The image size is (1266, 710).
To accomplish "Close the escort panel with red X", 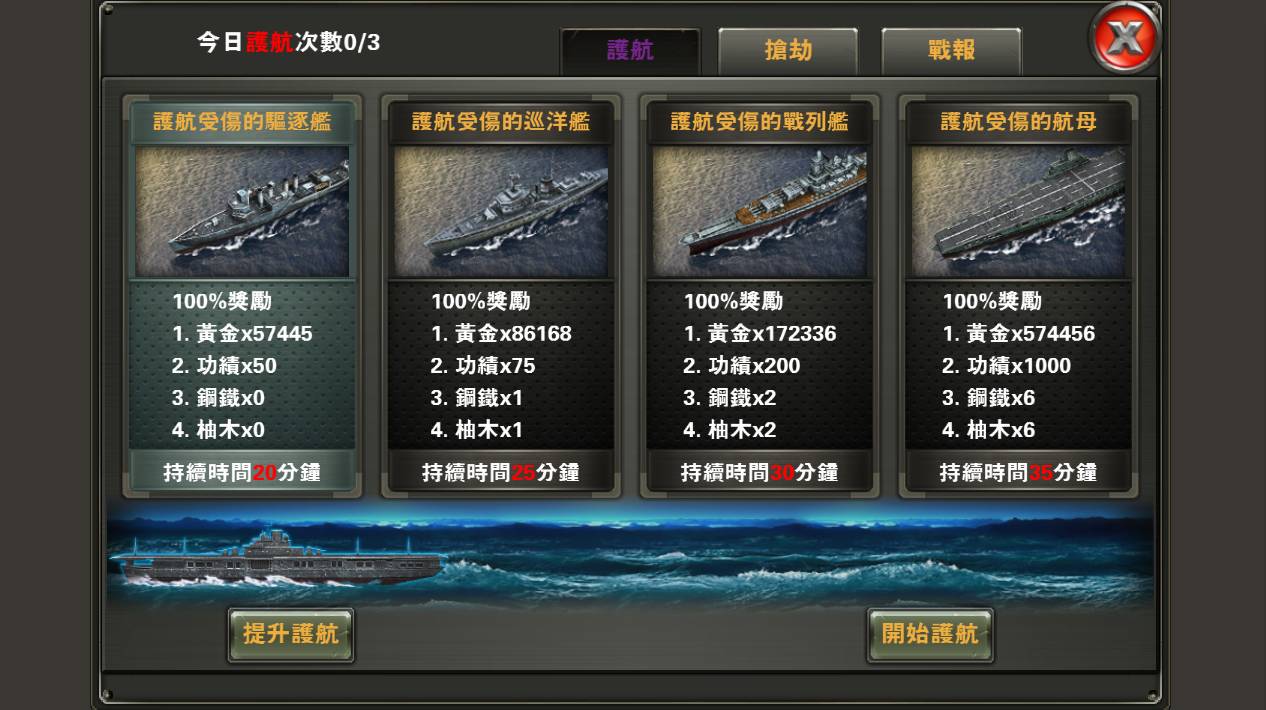I will click(x=1125, y=39).
